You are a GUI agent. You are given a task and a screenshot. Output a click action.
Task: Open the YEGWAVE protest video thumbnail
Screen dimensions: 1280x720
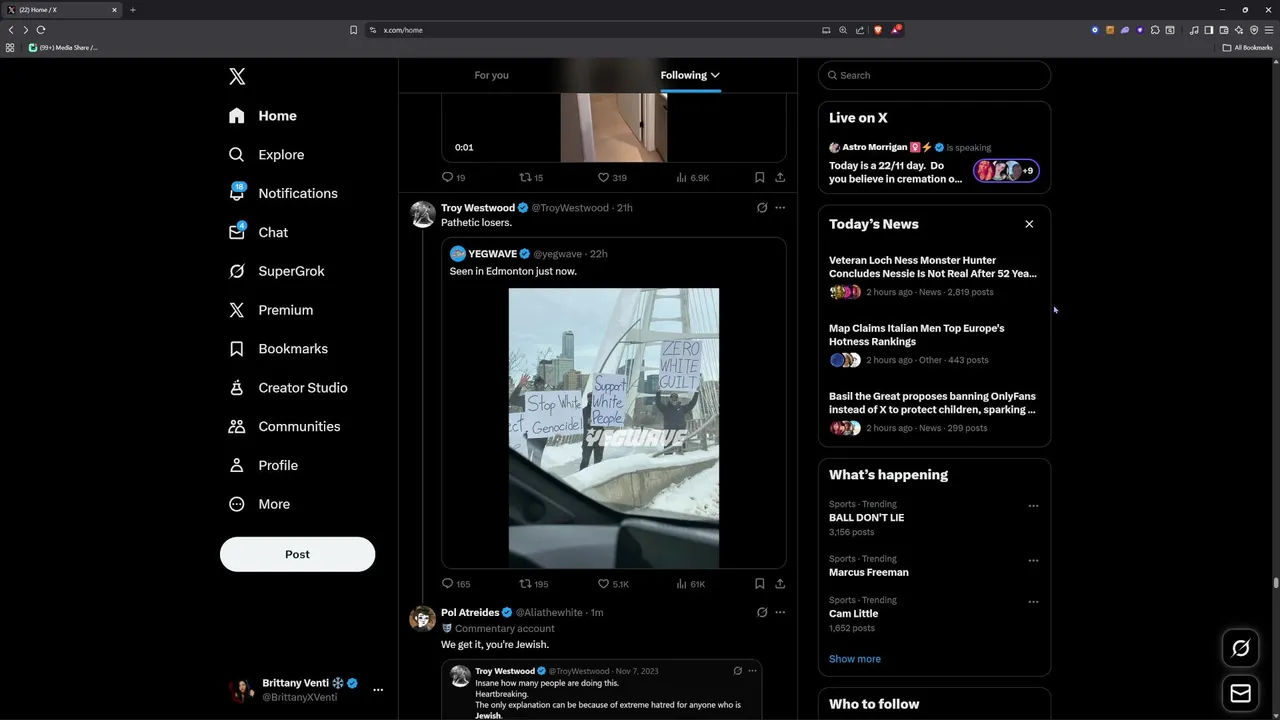614,428
